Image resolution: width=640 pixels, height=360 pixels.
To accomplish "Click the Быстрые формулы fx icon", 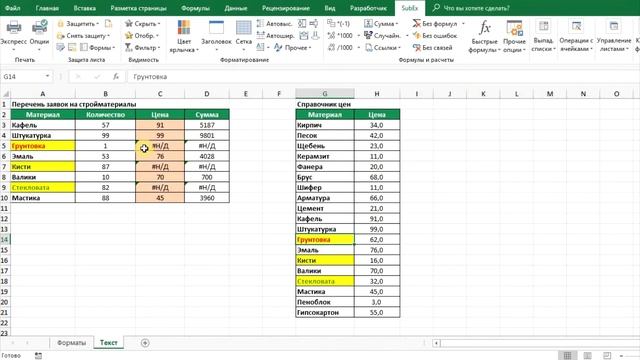I will click(x=484, y=28).
